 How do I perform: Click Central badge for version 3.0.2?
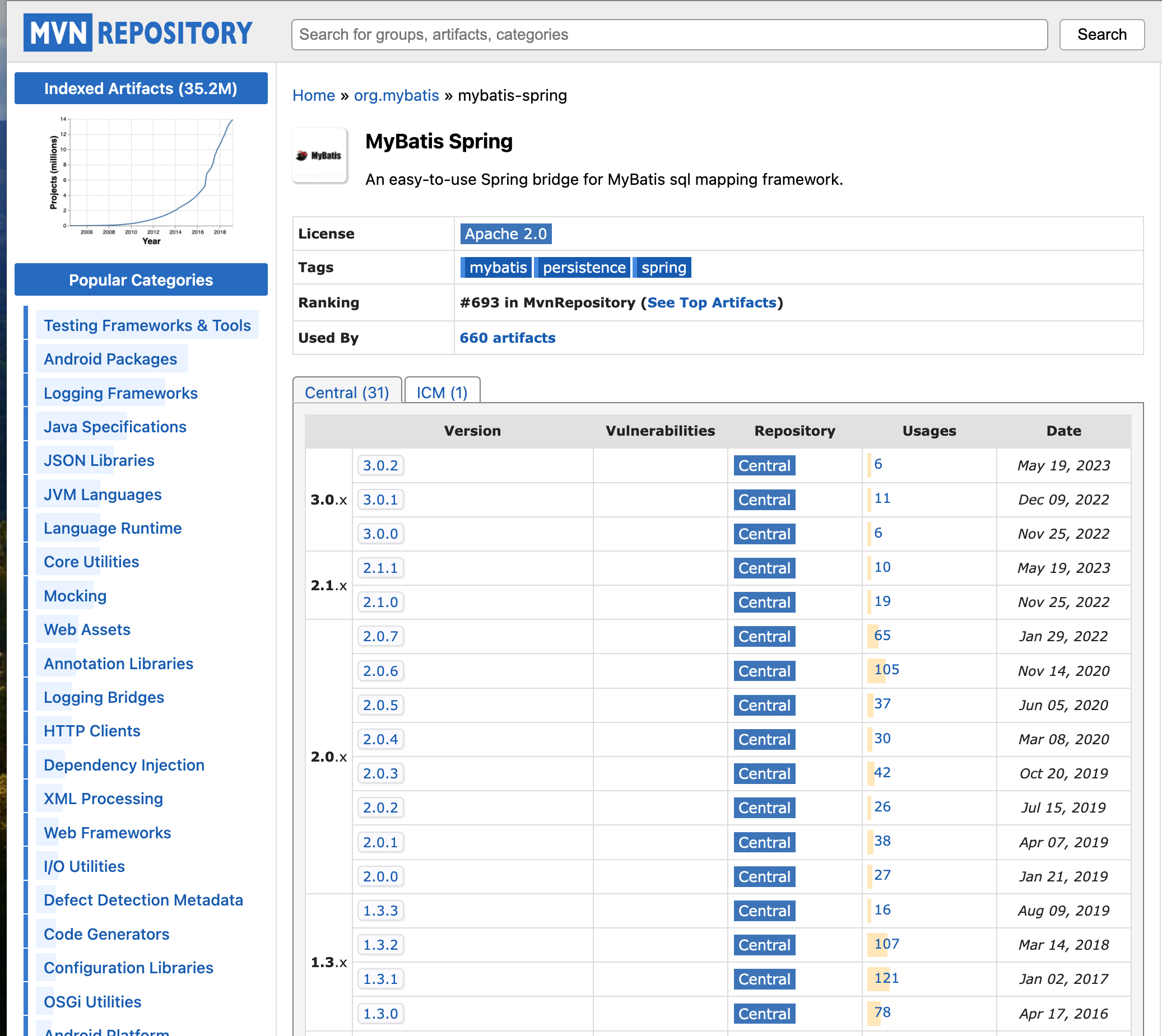764,465
